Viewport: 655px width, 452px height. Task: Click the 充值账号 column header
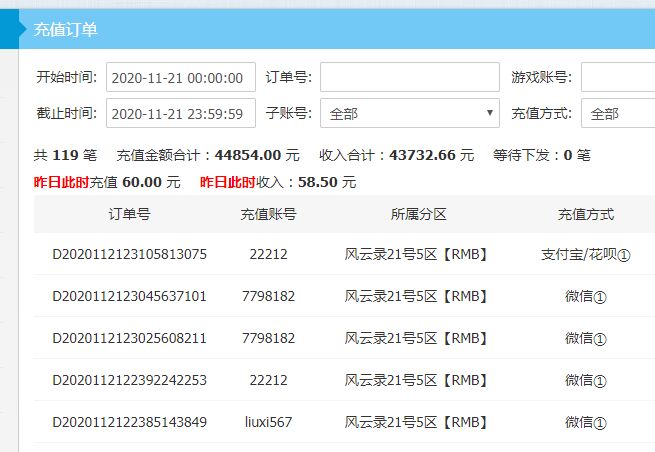pos(268,215)
